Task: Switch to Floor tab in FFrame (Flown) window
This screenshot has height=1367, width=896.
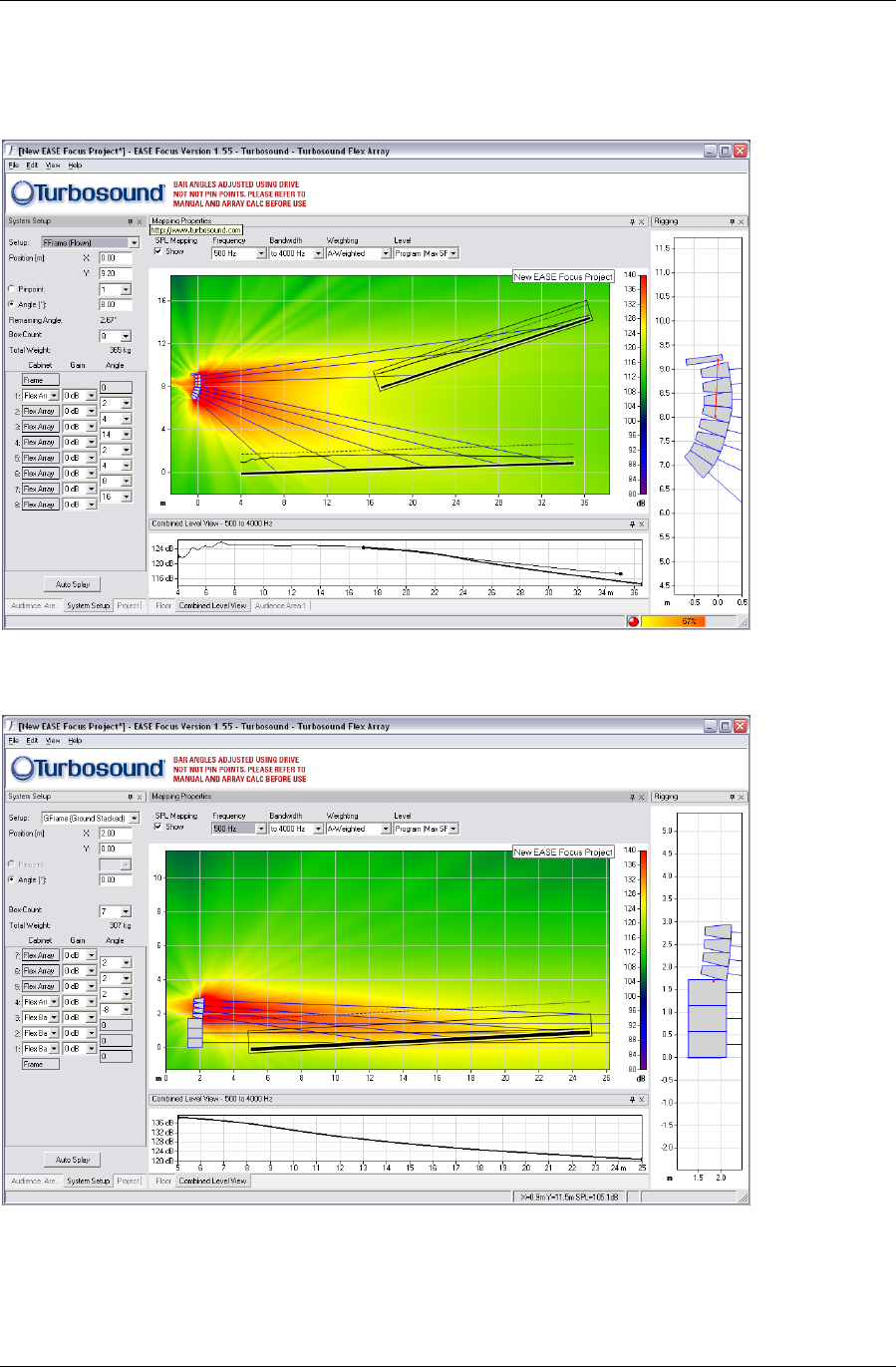Action: 163,605
